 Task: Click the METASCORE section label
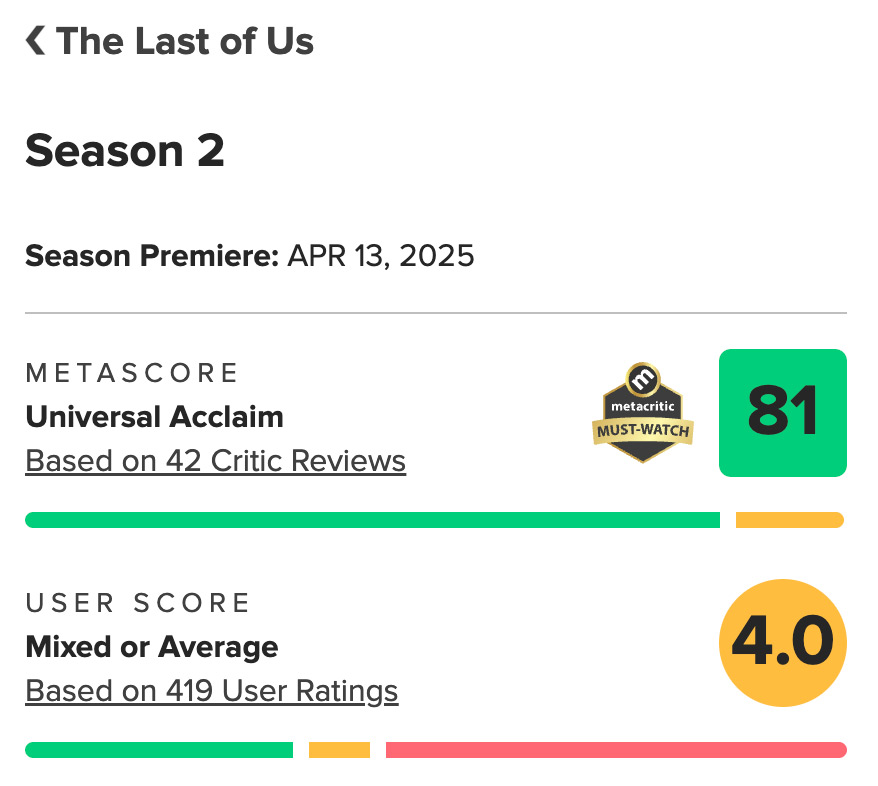132,373
